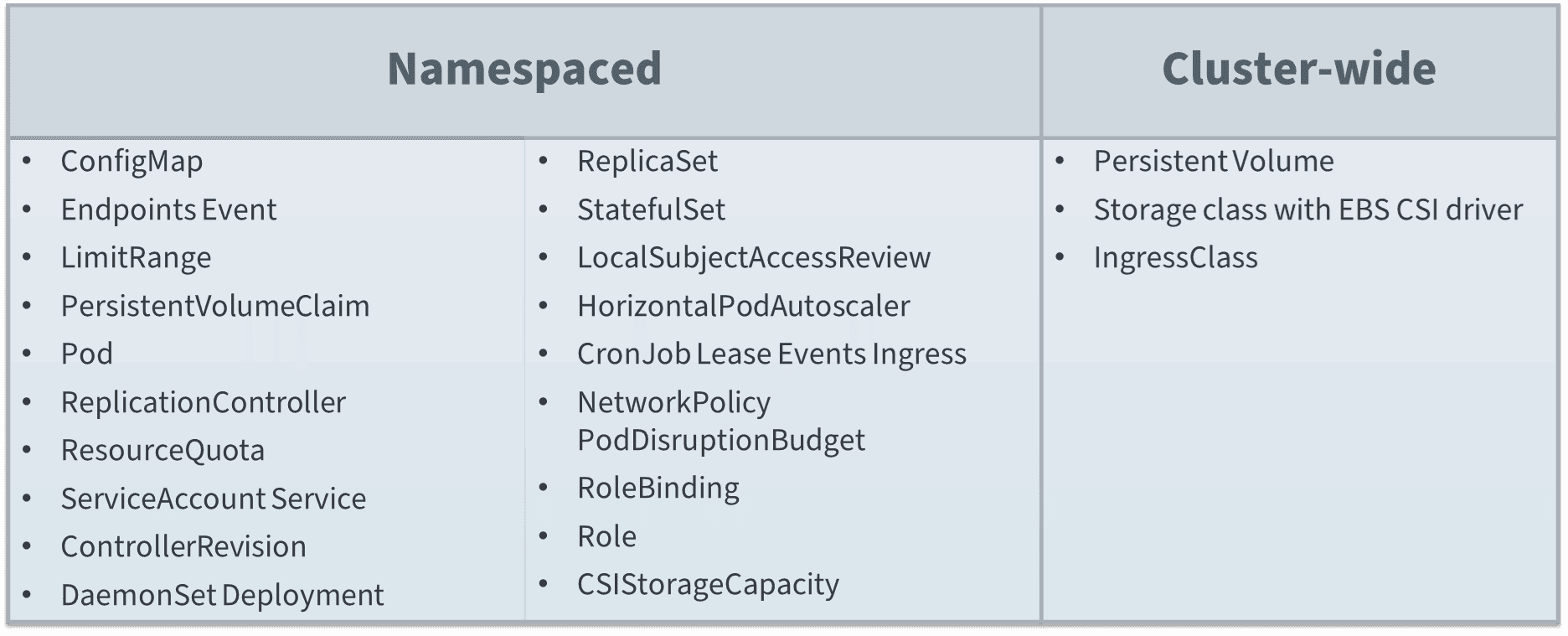The width and height of the screenshot is (1568, 636).
Task: Select the ReplicationController entry
Action: pyautogui.click(x=203, y=402)
